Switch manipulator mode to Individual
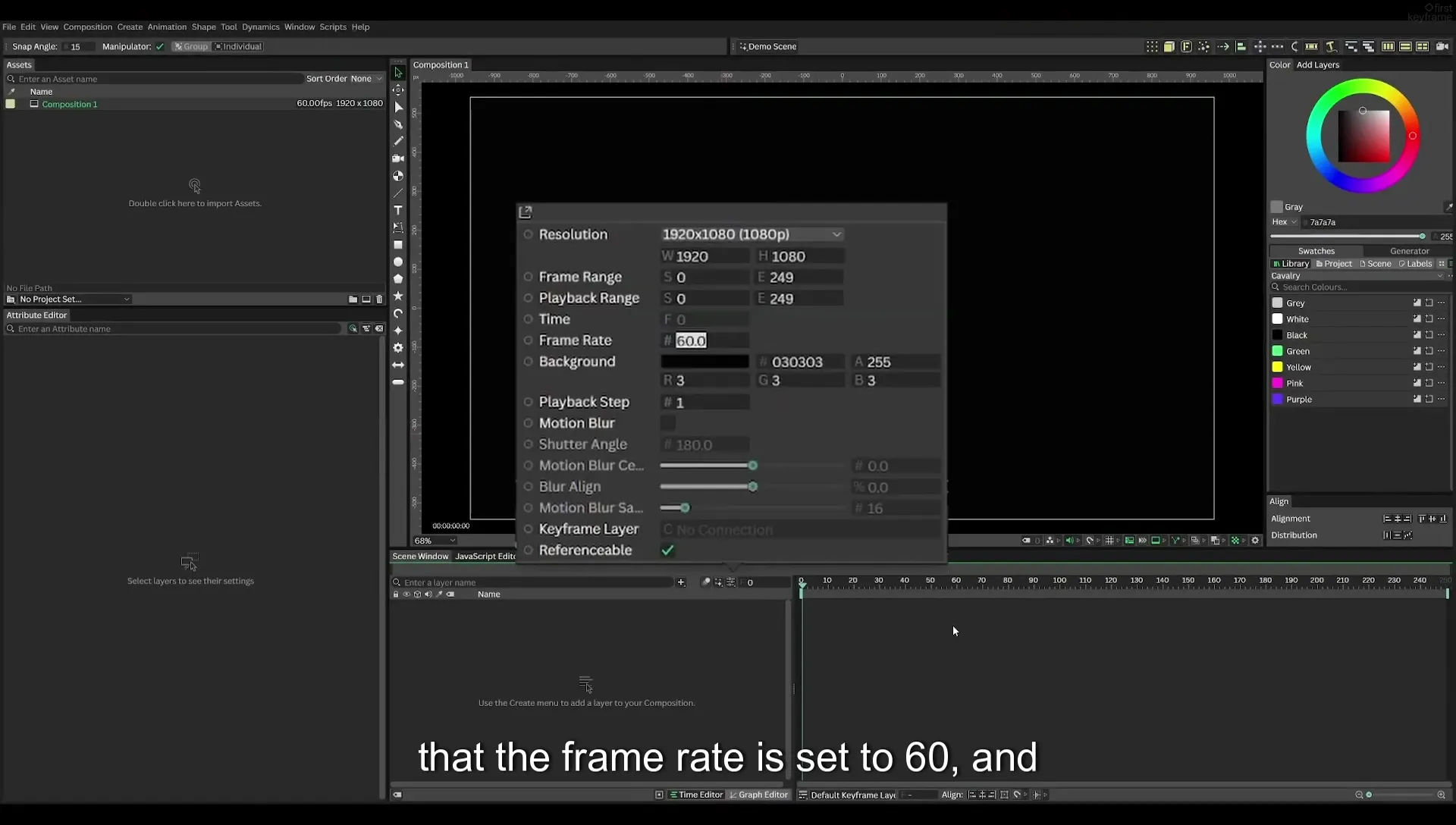This screenshot has width=1456, height=825. pos(239,46)
